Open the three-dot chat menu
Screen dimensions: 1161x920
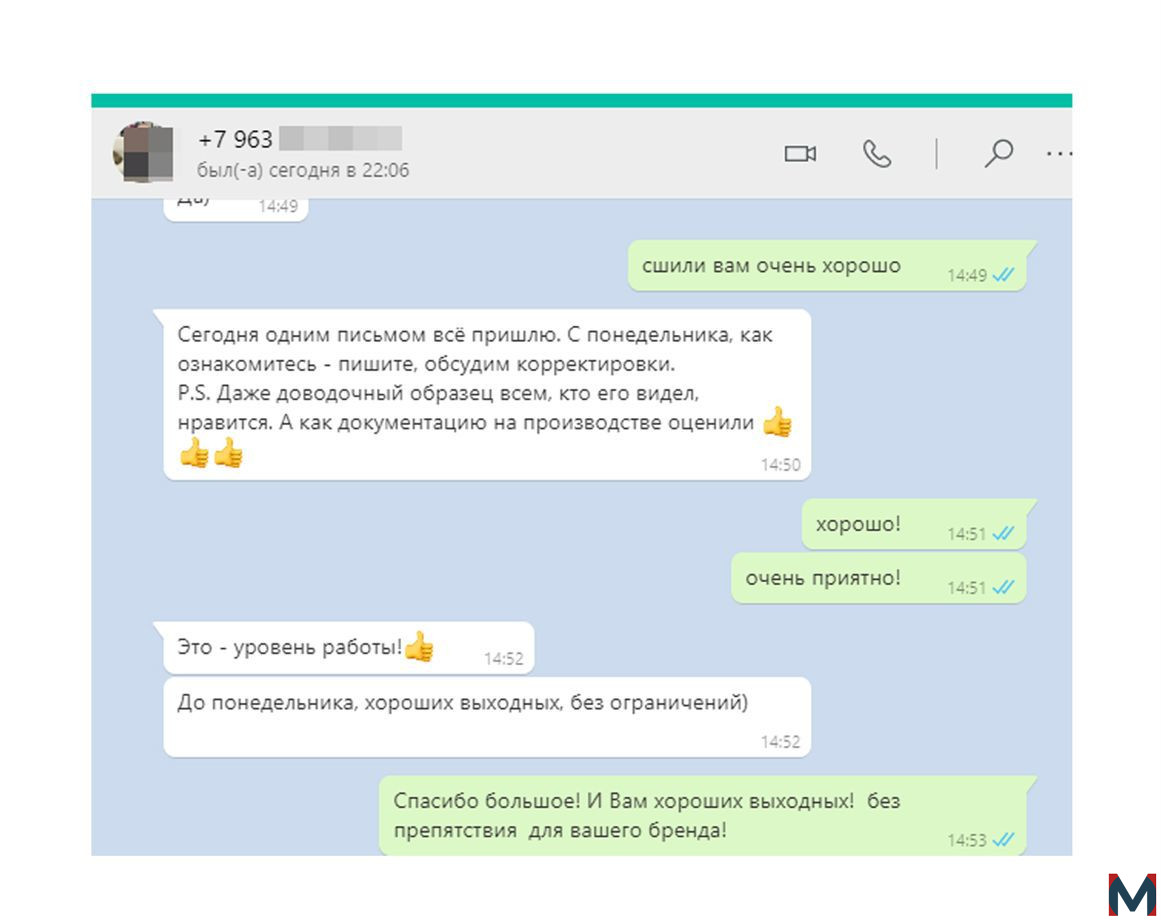pos(1060,154)
